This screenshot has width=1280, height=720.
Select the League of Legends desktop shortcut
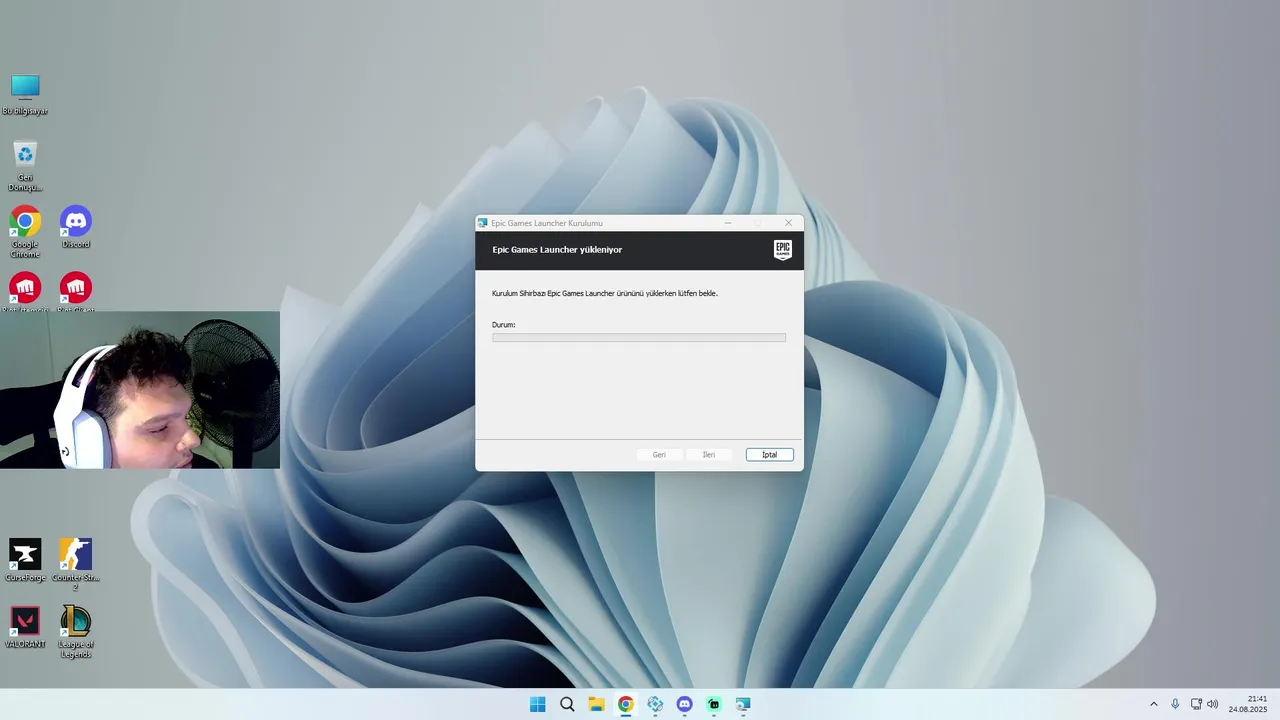(76, 632)
